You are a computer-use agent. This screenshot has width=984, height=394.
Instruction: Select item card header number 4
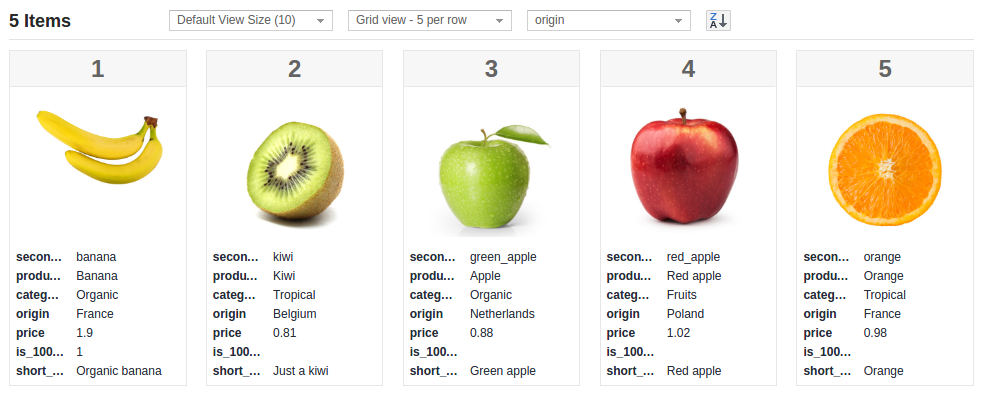click(688, 68)
